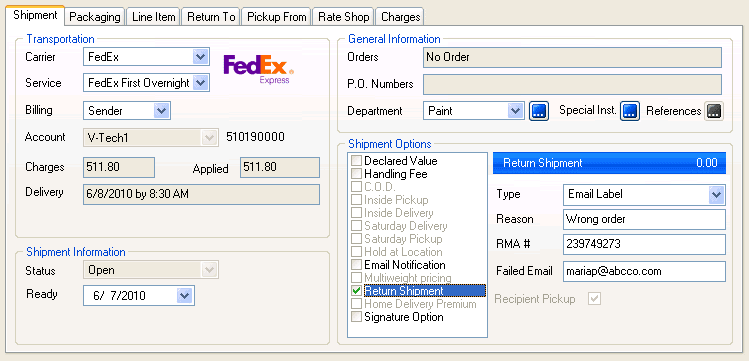View the Charges tab
Viewport: 749px width, 361px height.
[400, 17]
